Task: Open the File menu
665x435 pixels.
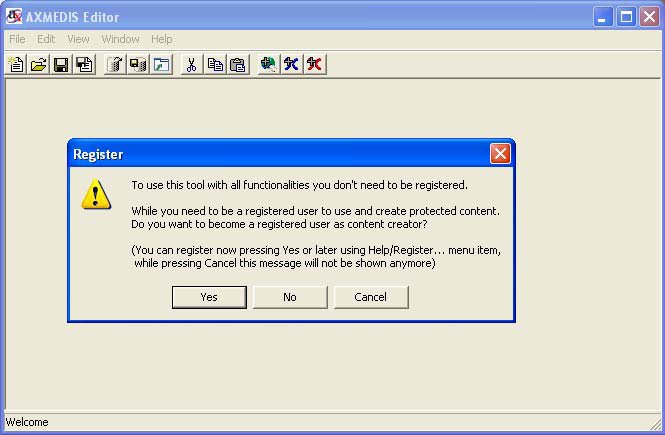Action: point(17,39)
